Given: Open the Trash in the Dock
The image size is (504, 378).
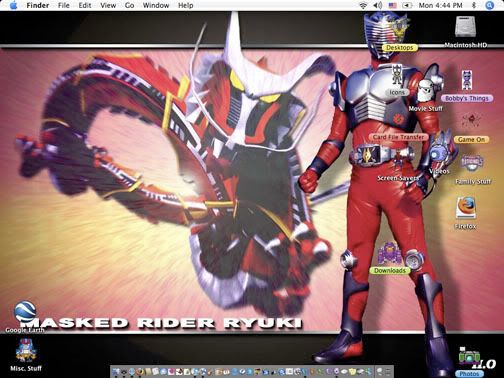Looking at the screenshot, I should pos(387,372).
